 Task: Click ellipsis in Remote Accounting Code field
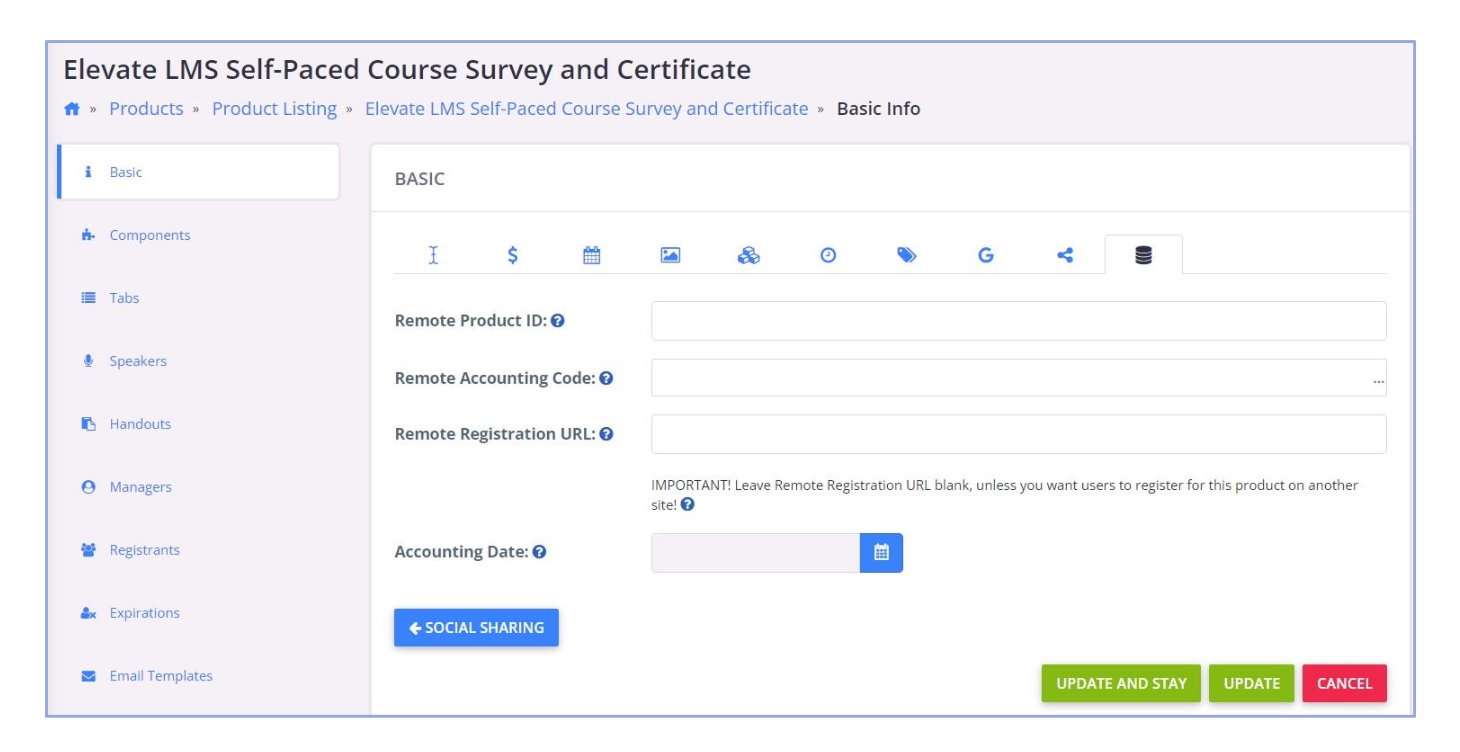(1379, 381)
